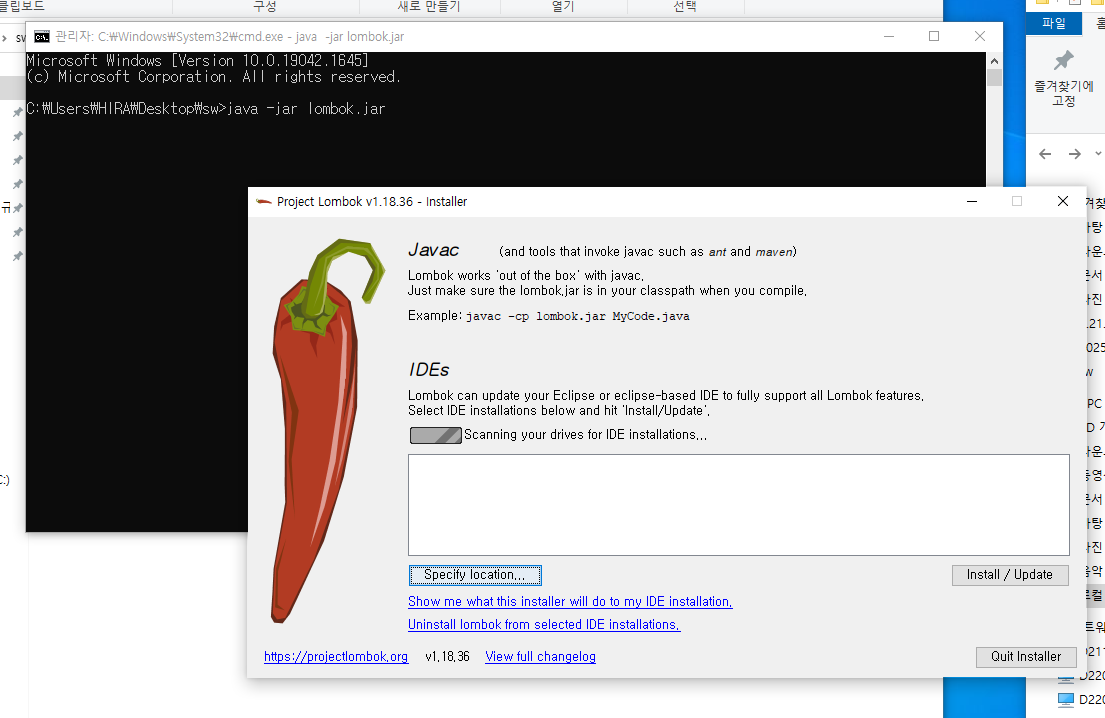This screenshot has height=718, width=1105.
Task: Click the 'Javac' heading in the installer
Action: coord(433,250)
